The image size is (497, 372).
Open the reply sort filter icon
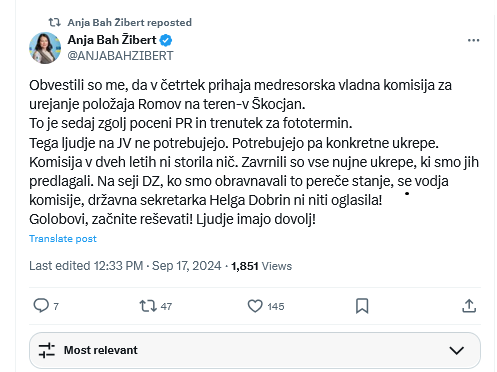coord(47,350)
